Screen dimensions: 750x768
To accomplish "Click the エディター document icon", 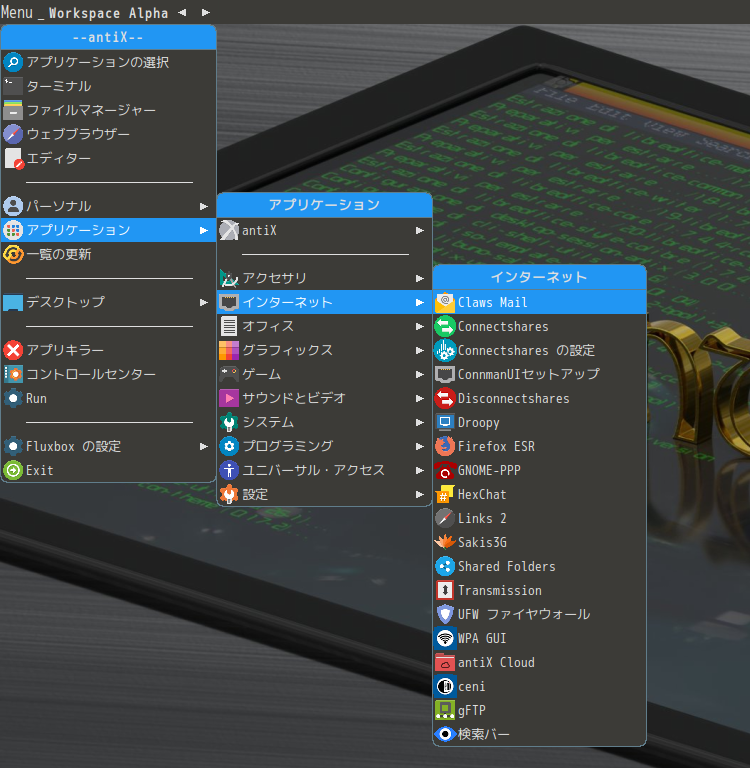I will [13, 158].
